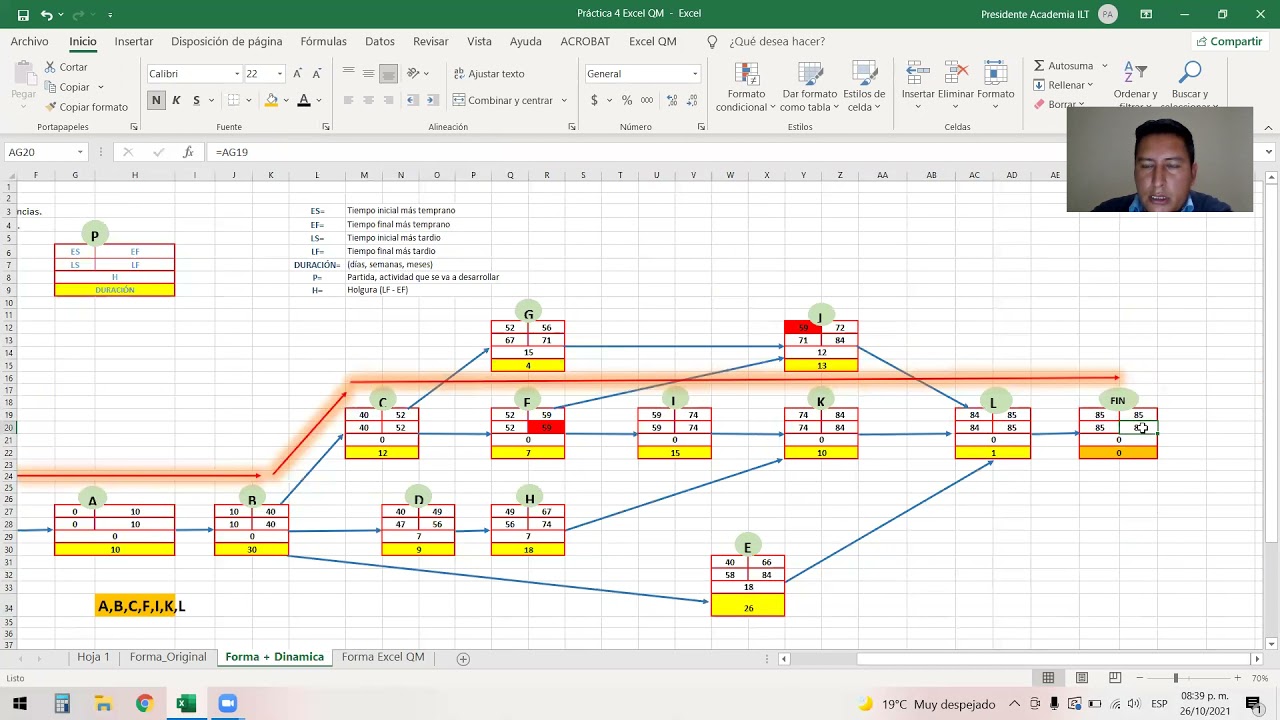Screen dimensions: 1280x720
Task: Align text right
Action: (388, 100)
